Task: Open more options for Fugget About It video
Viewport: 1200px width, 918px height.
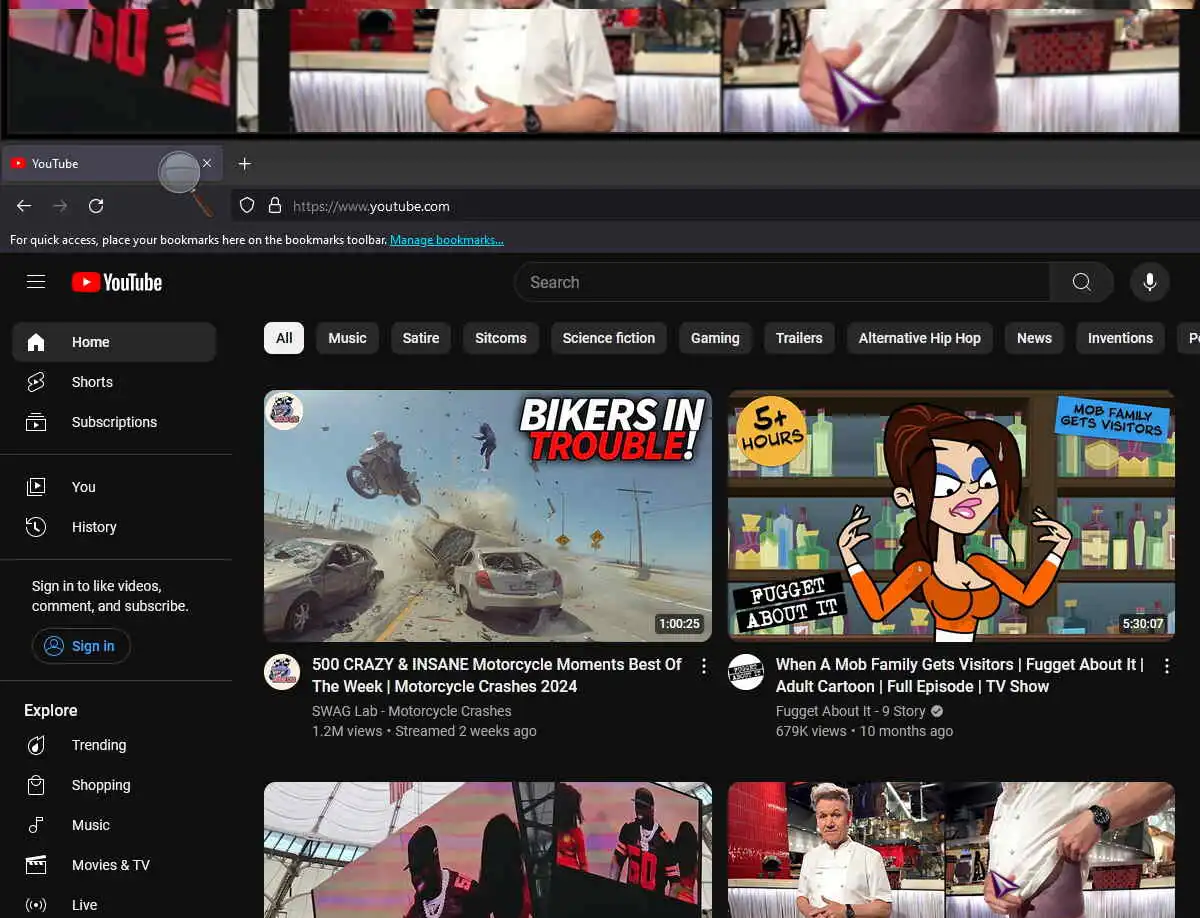Action: 1166,666
